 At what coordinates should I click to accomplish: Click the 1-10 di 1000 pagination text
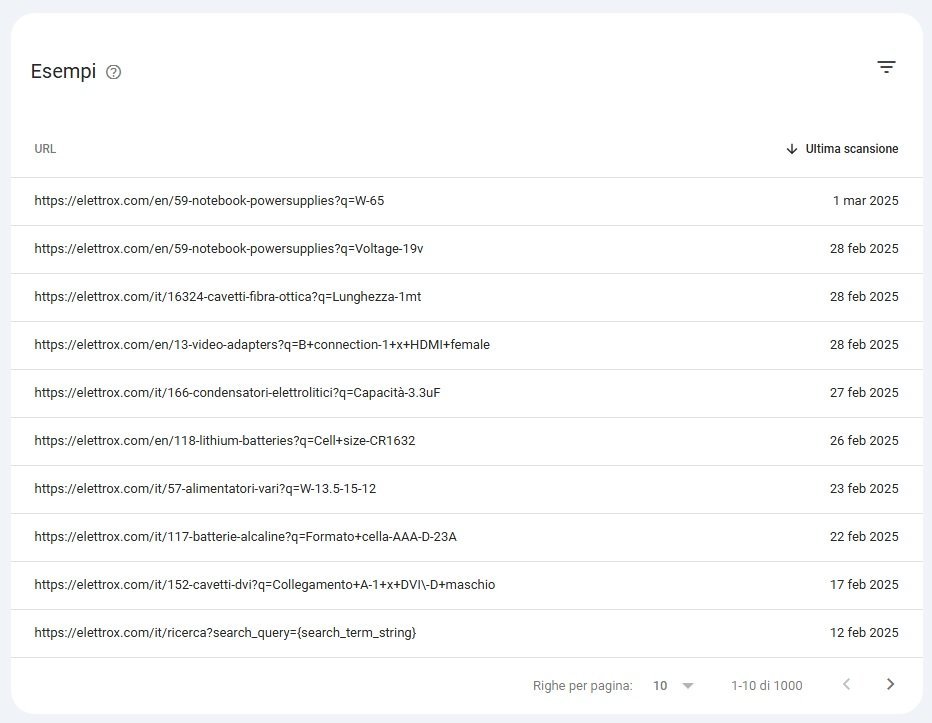[x=767, y=686]
